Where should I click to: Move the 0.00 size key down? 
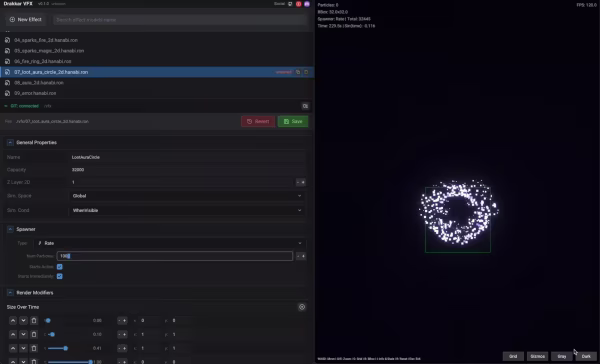[x=23, y=321]
